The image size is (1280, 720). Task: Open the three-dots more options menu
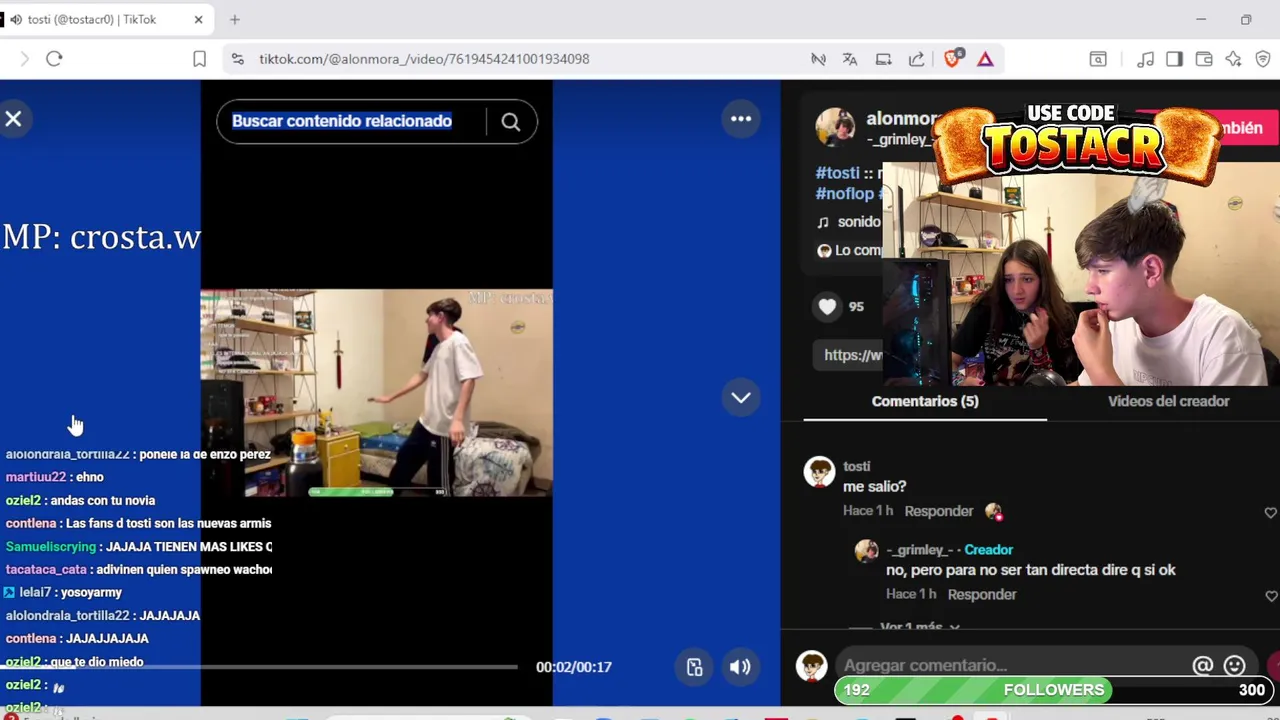coord(741,119)
